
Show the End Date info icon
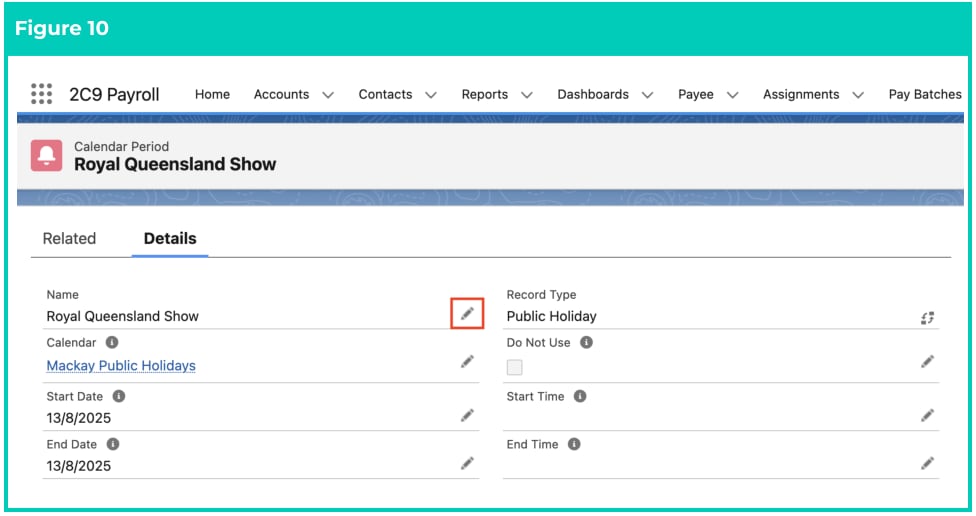[113, 444]
